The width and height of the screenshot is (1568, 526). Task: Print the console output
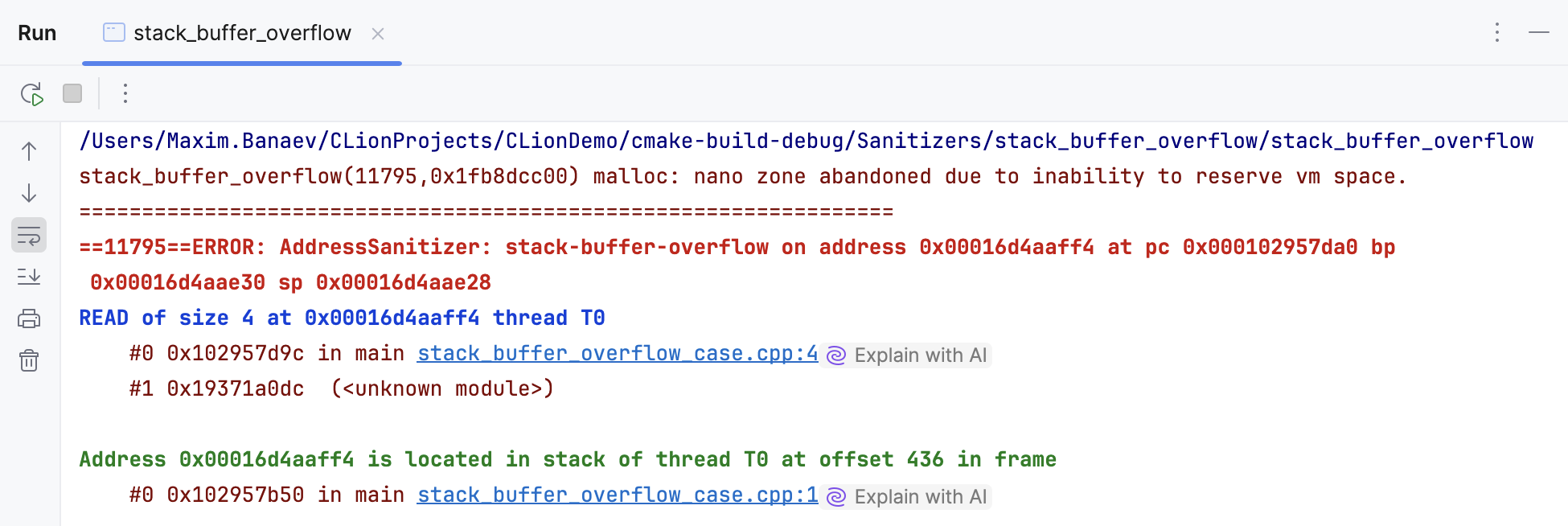[x=29, y=318]
